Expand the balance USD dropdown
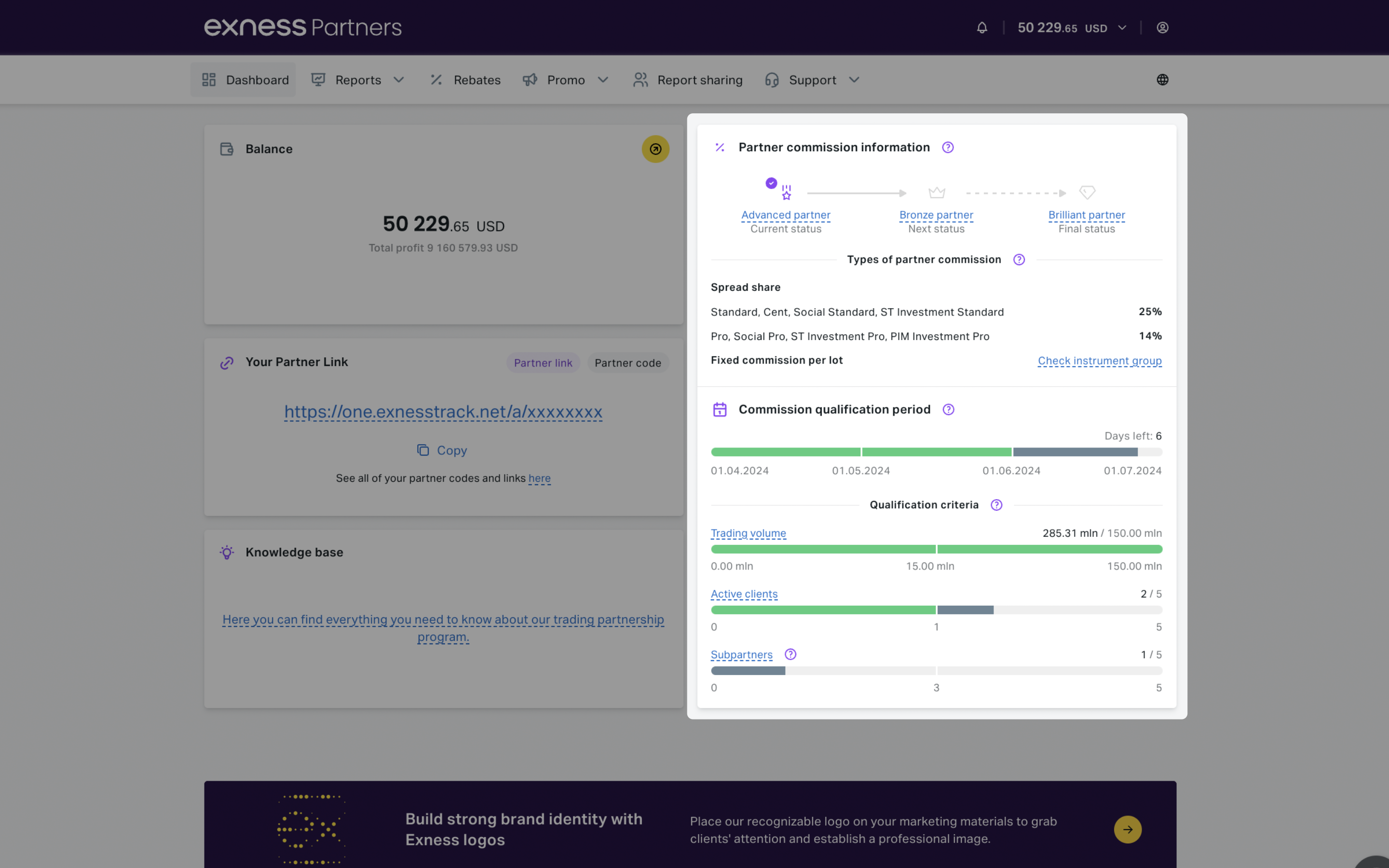The image size is (1389, 868). click(x=1122, y=27)
